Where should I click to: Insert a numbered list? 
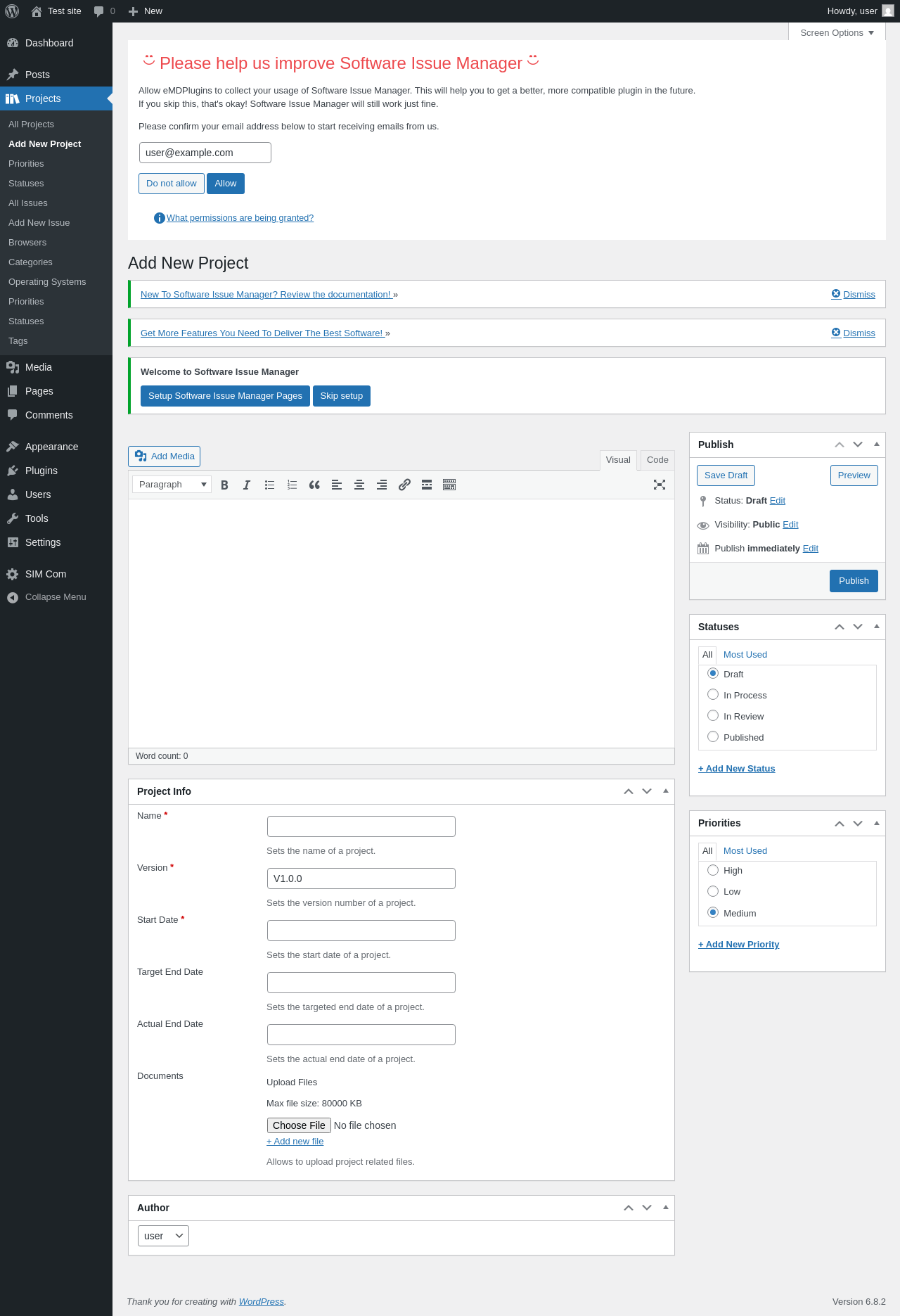click(292, 485)
